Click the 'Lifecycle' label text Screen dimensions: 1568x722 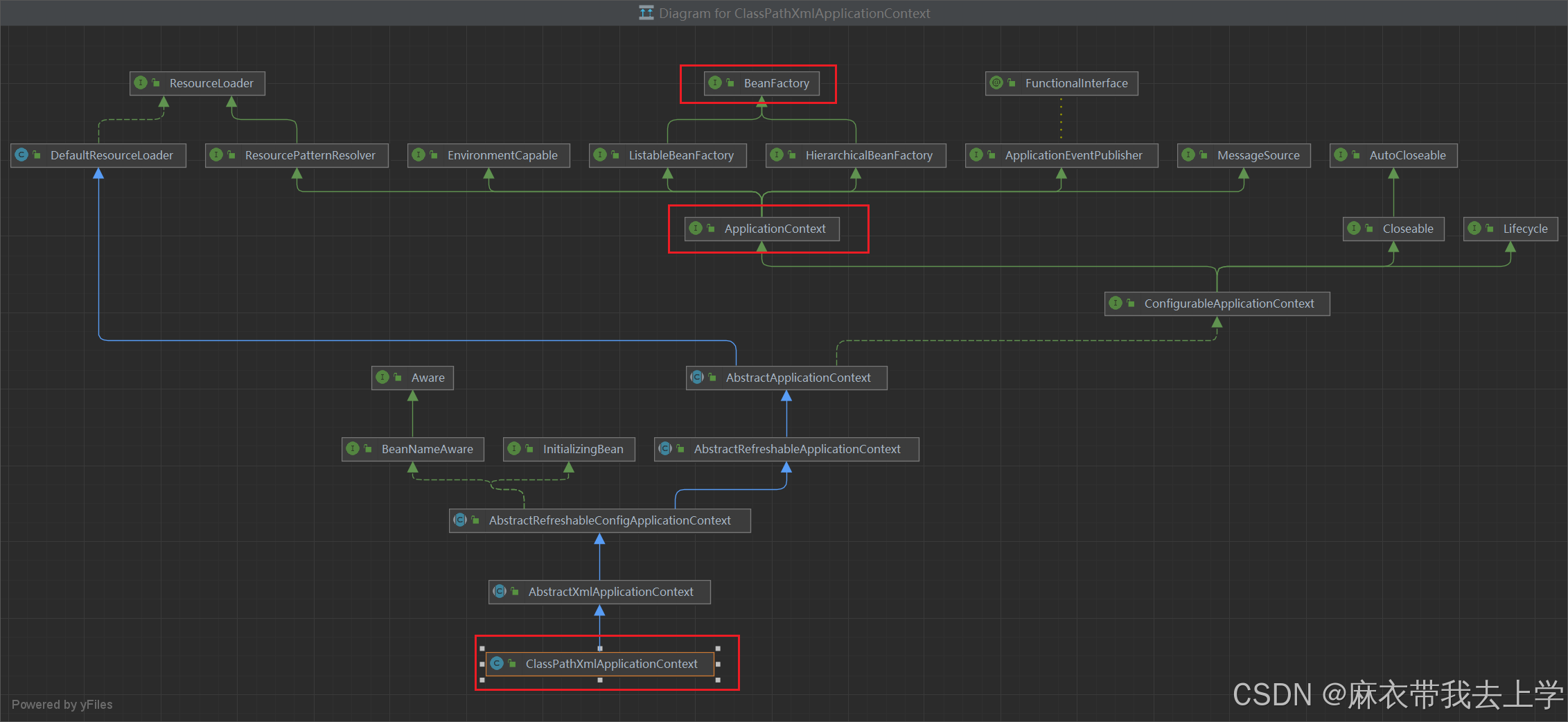(1525, 229)
